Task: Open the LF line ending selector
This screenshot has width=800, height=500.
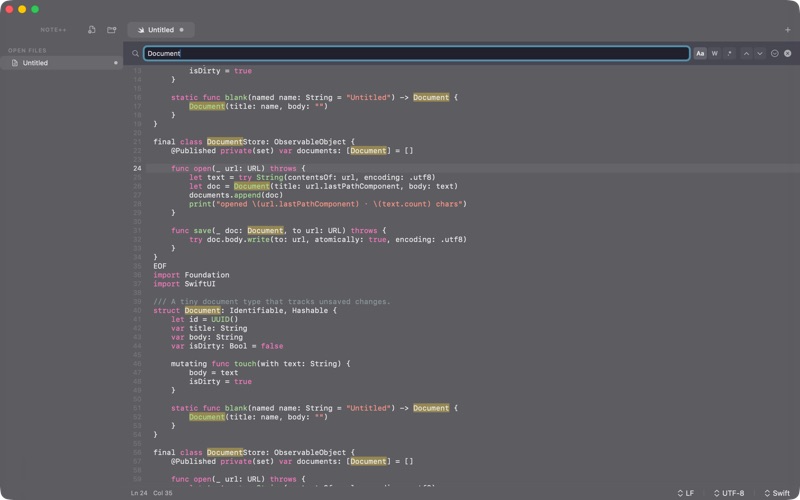Action: [x=686, y=493]
